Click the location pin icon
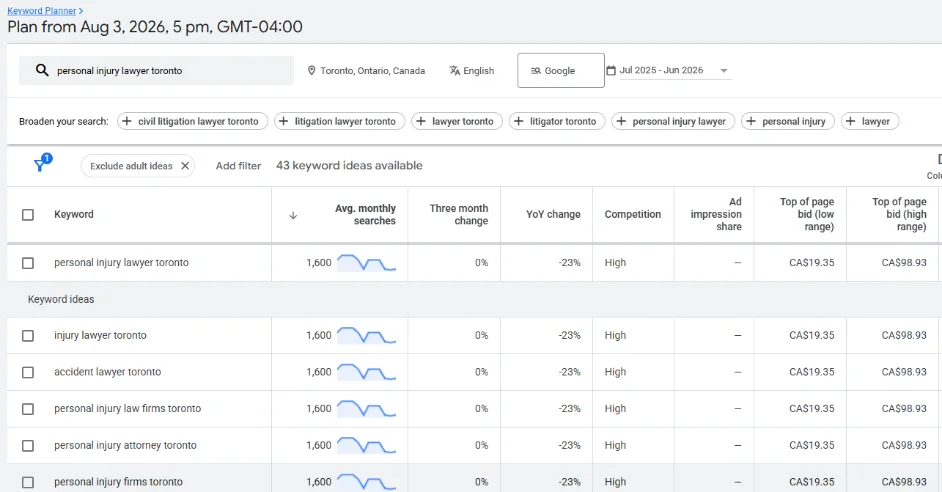The width and height of the screenshot is (942, 492). coord(311,70)
